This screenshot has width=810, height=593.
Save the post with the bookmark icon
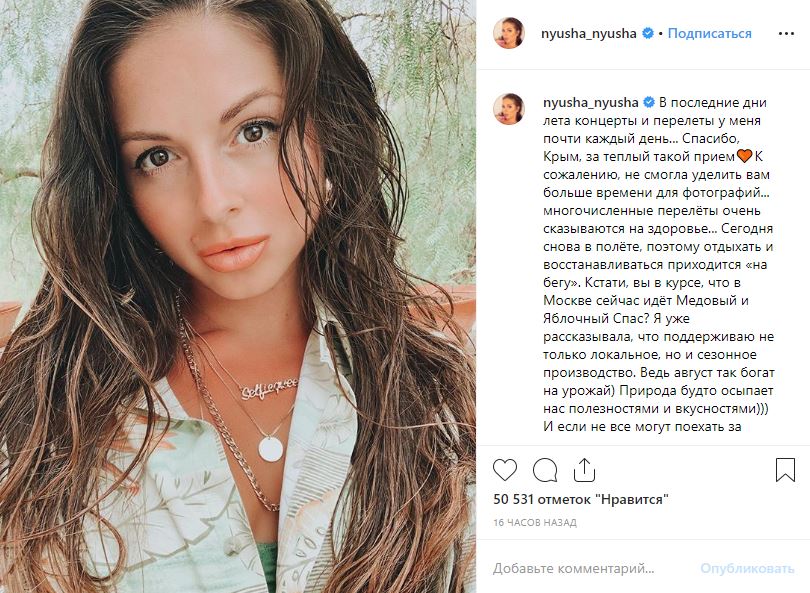[x=785, y=470]
